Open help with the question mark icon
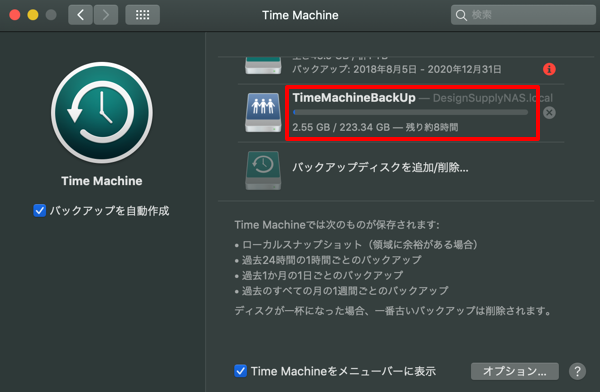This screenshot has height=392, width=600. tap(577, 371)
